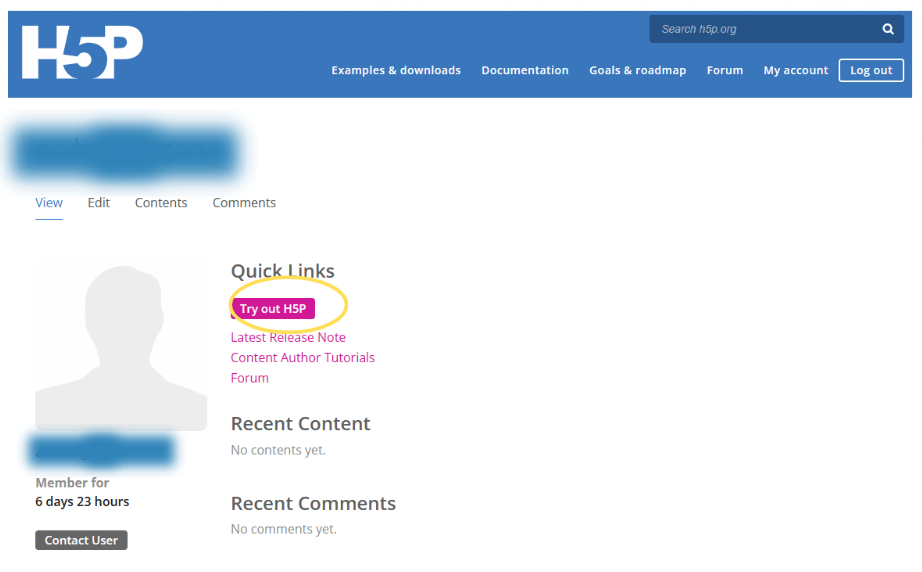Switch to the Contents tab
Screen dimensions: 922x572
161,203
